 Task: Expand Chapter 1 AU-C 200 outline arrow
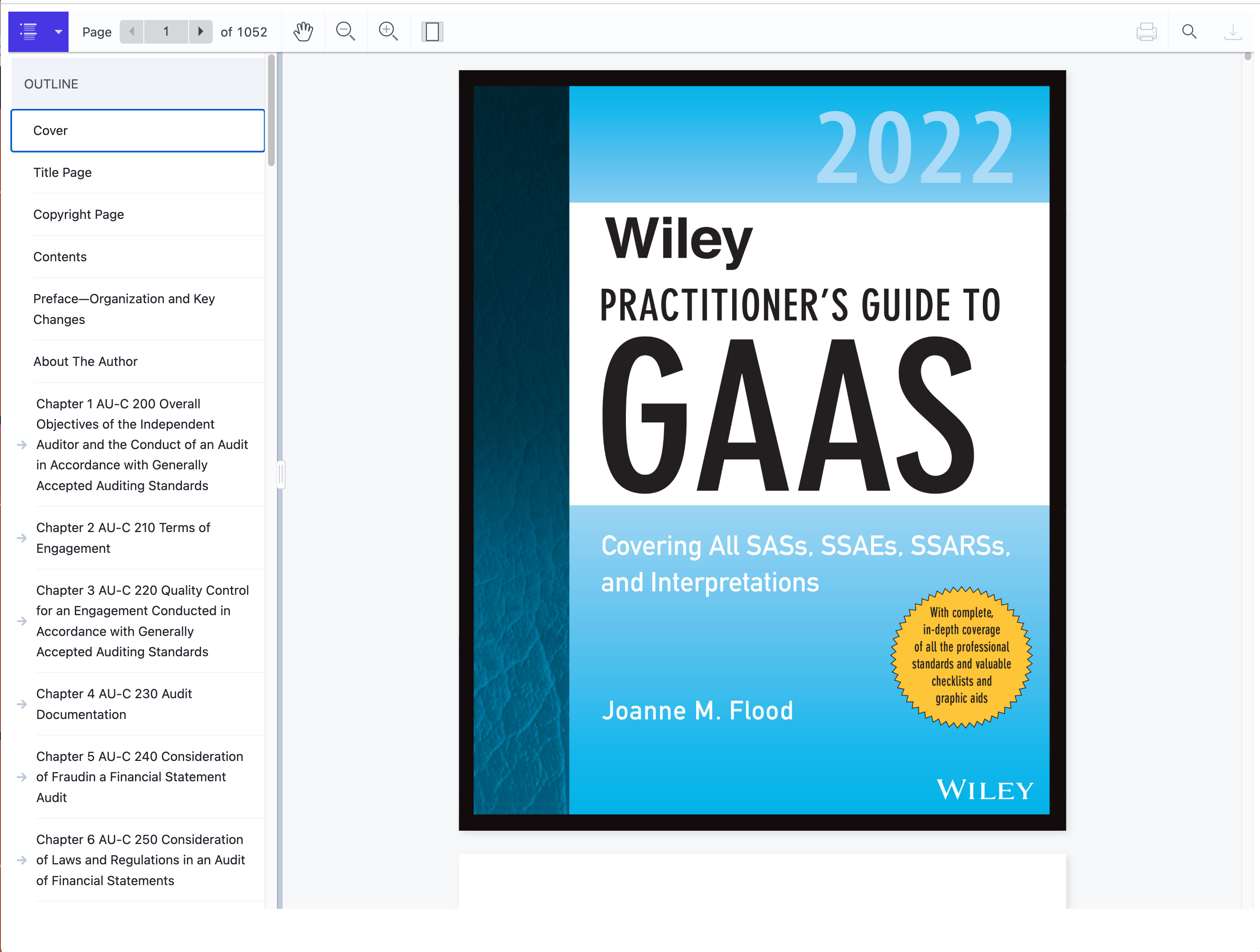coord(22,445)
